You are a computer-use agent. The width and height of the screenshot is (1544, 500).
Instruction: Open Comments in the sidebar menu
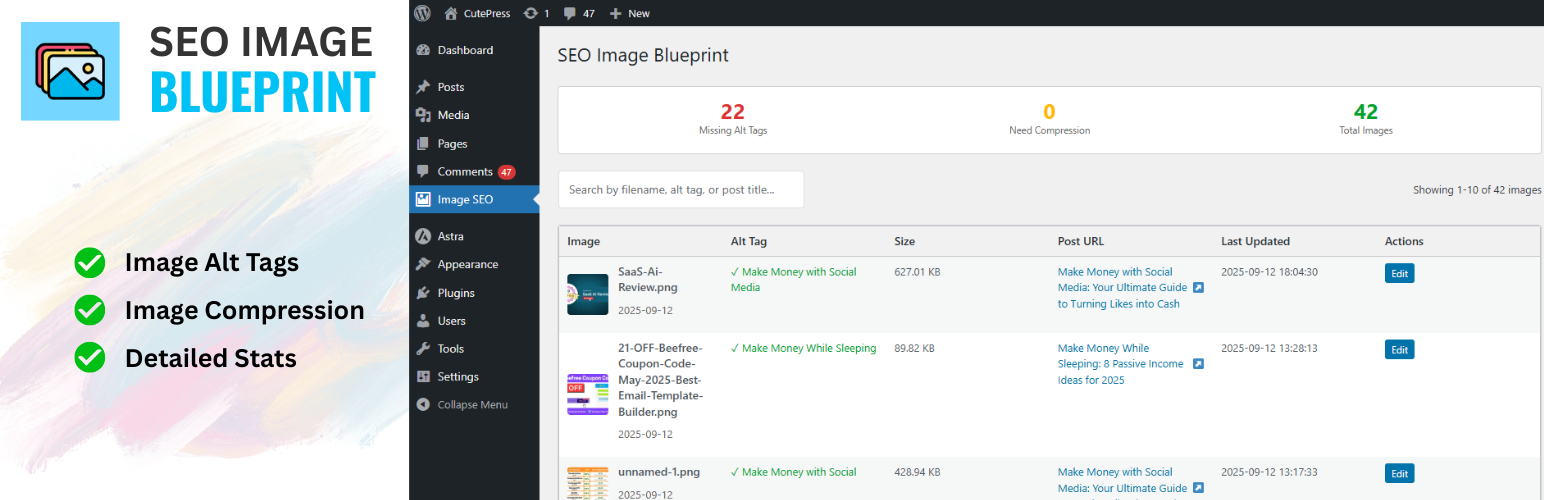[464, 172]
